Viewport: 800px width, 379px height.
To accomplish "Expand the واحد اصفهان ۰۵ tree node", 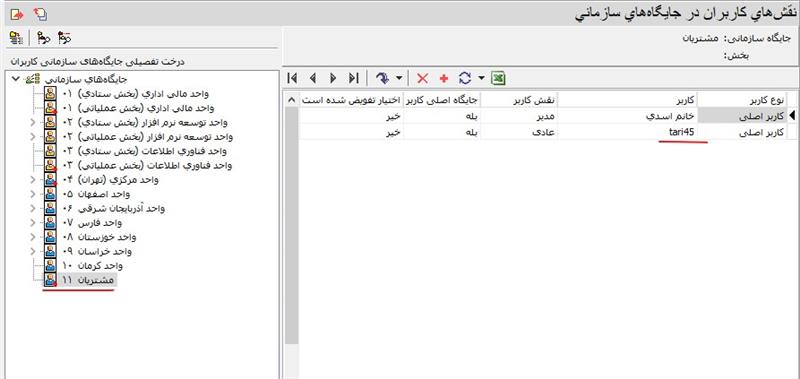I will pyautogui.click(x=33, y=194).
